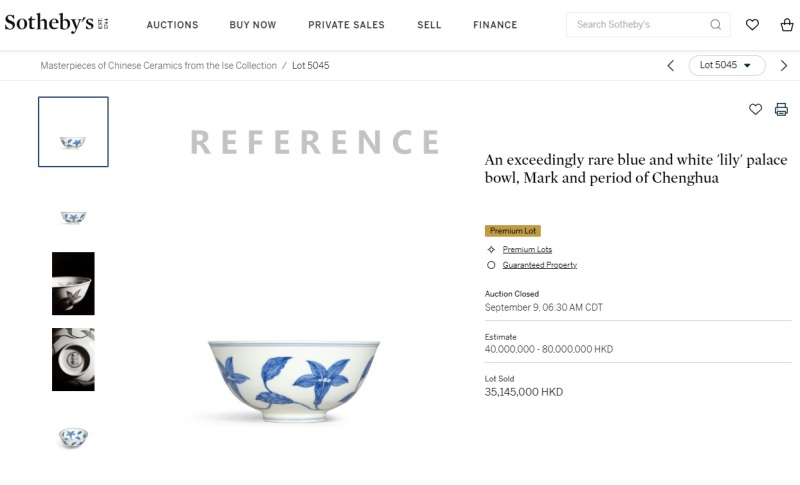Print this lot page
Viewport: 800px width, 485px height.
(781, 109)
